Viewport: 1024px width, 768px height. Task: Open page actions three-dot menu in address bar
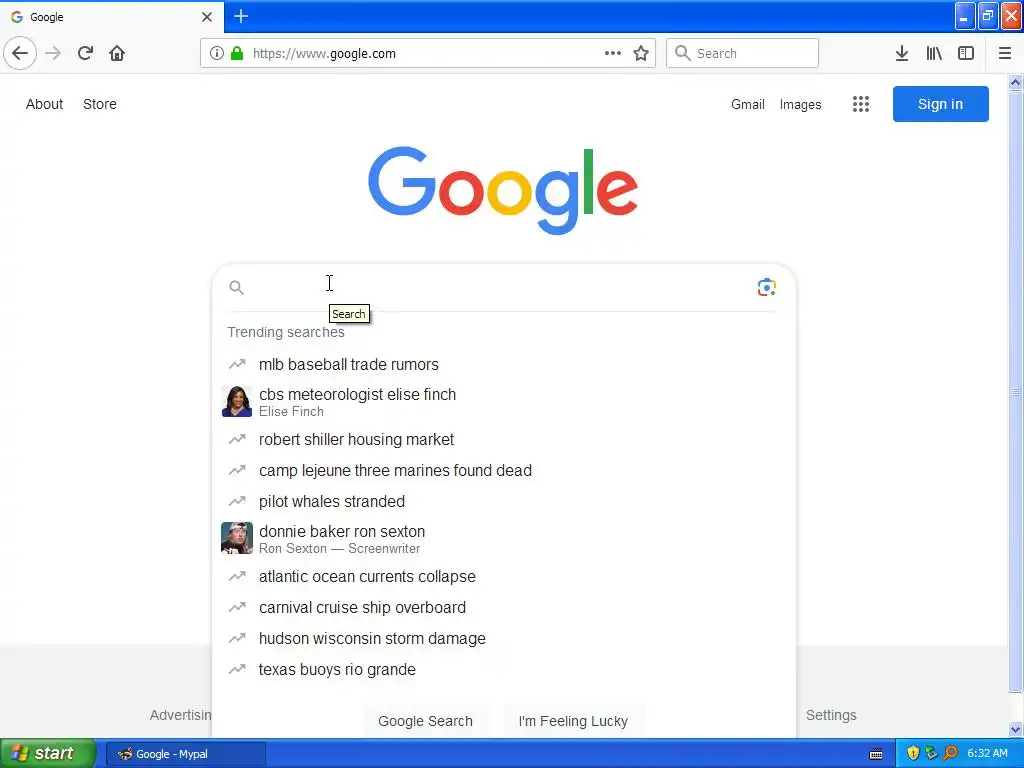(613, 53)
